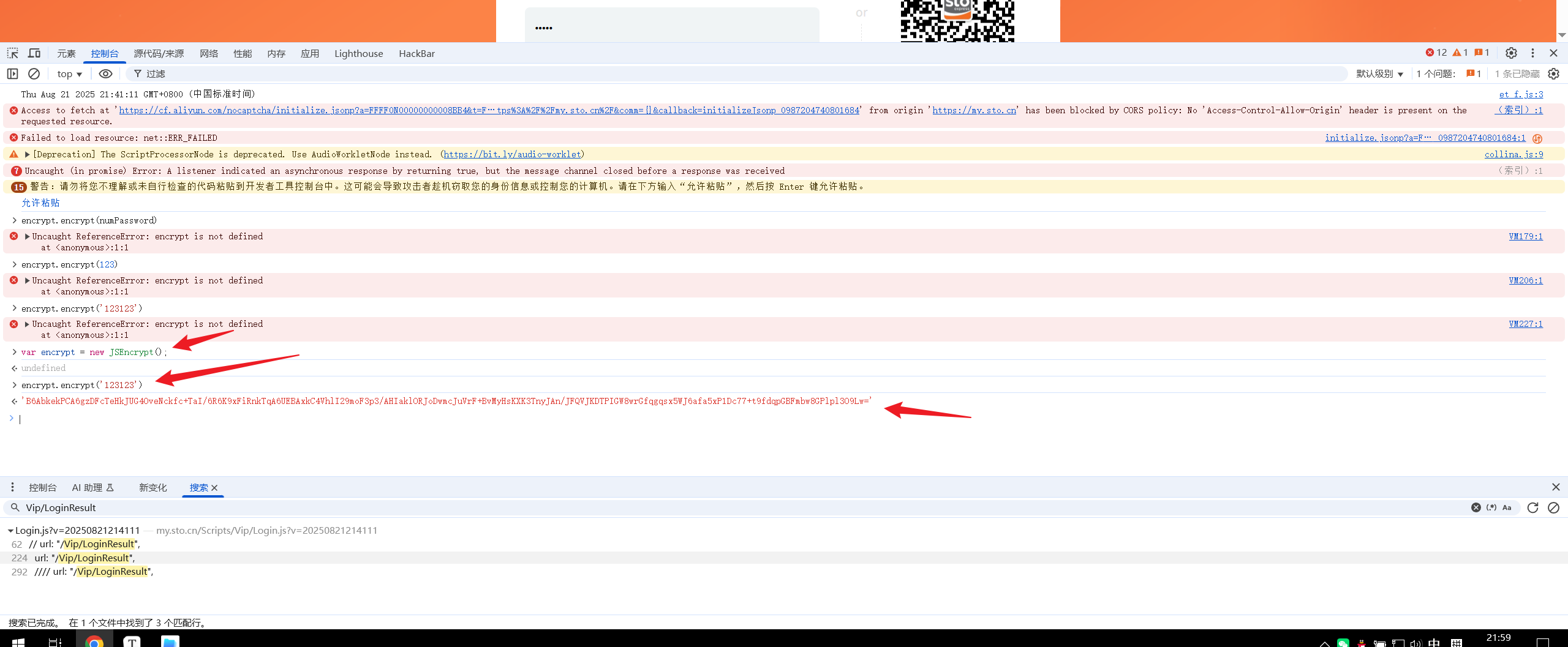1568x647 pixels.
Task: Close the 搜索 drawer tab
Action: (x=214, y=488)
